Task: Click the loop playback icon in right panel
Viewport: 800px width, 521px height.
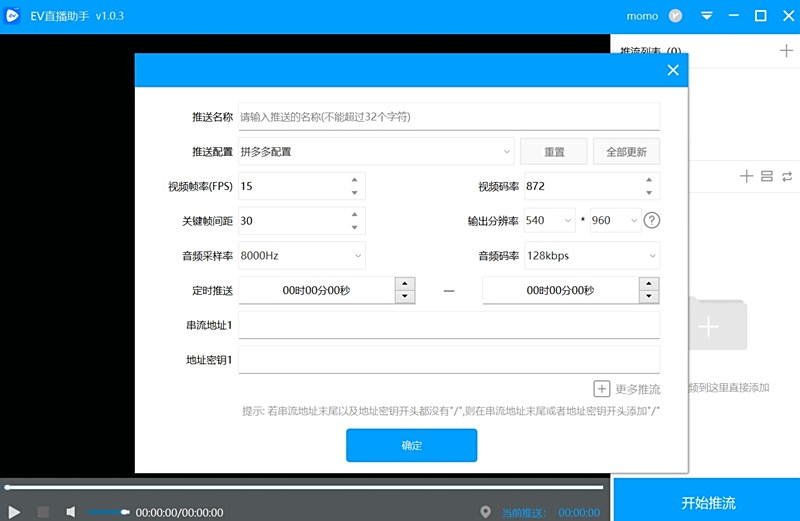Action: (787, 176)
